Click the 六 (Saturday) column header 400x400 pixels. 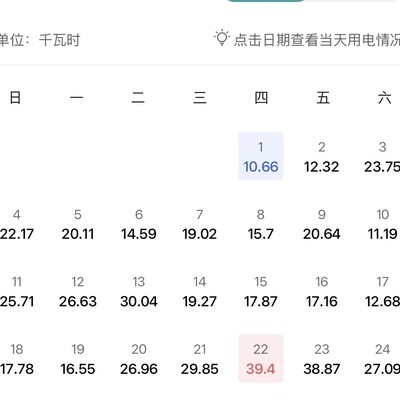tap(384, 98)
